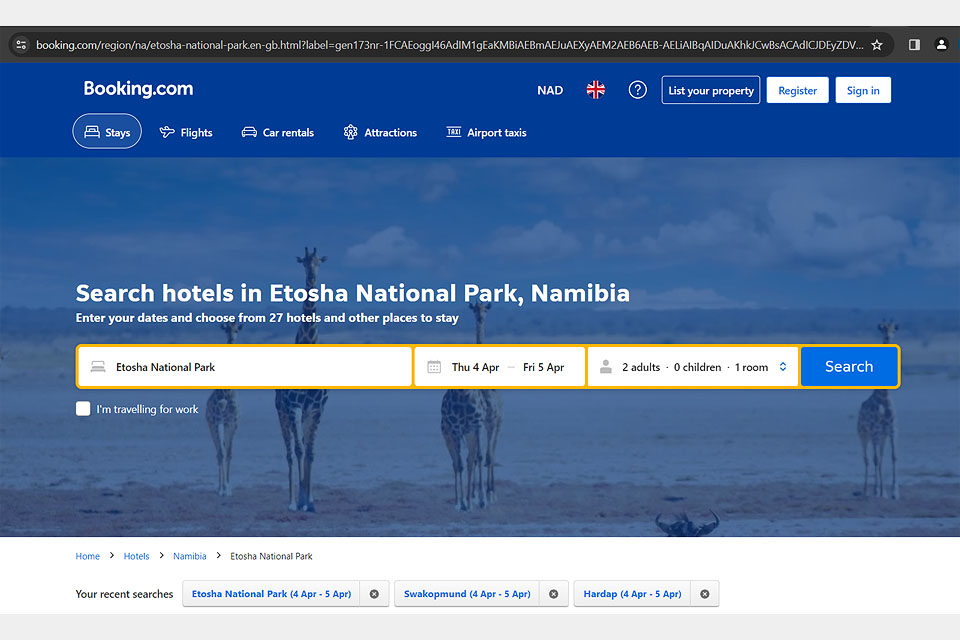
Task: Click the Booking.com logo
Action: point(138,89)
